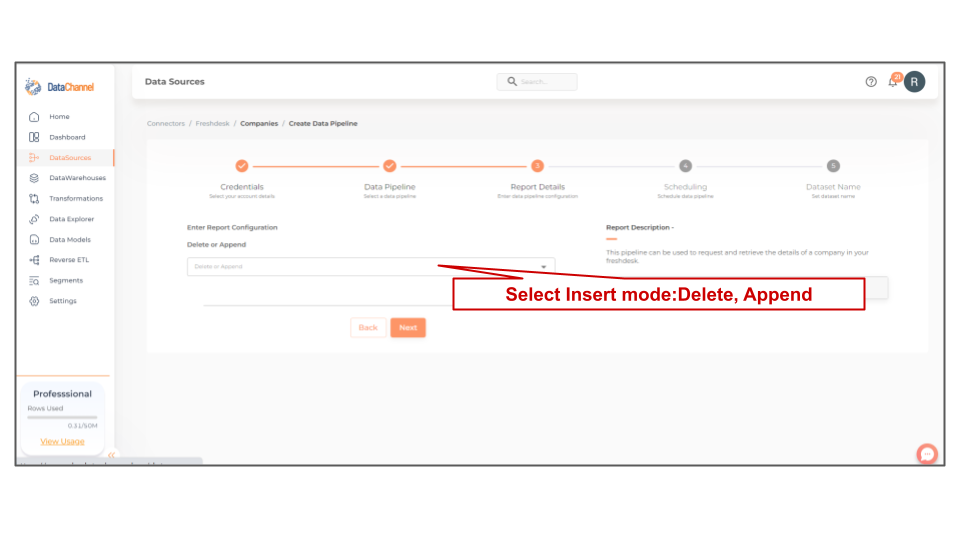Open the View Usage link
This screenshot has width=960, height=540.
coord(62,441)
